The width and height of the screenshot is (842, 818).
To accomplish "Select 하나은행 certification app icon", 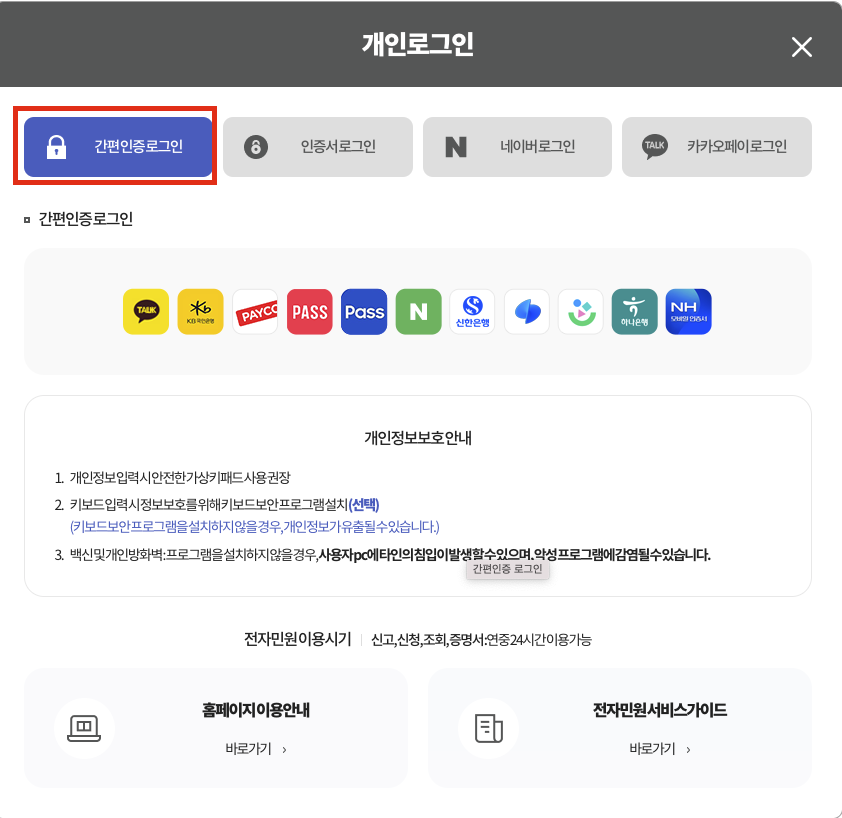I will [635, 311].
